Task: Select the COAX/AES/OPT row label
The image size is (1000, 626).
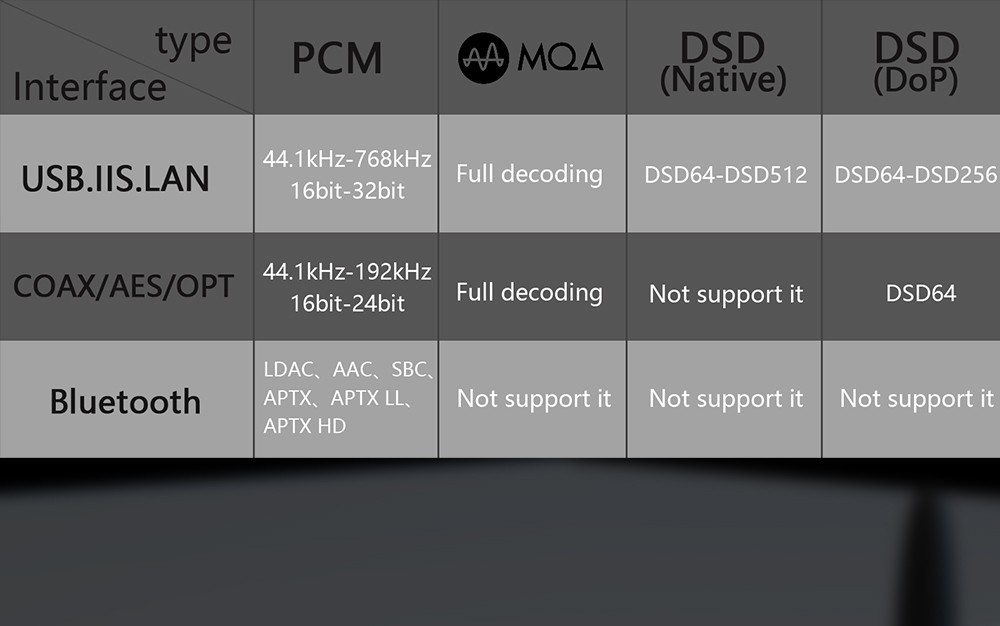Action: click(123, 287)
